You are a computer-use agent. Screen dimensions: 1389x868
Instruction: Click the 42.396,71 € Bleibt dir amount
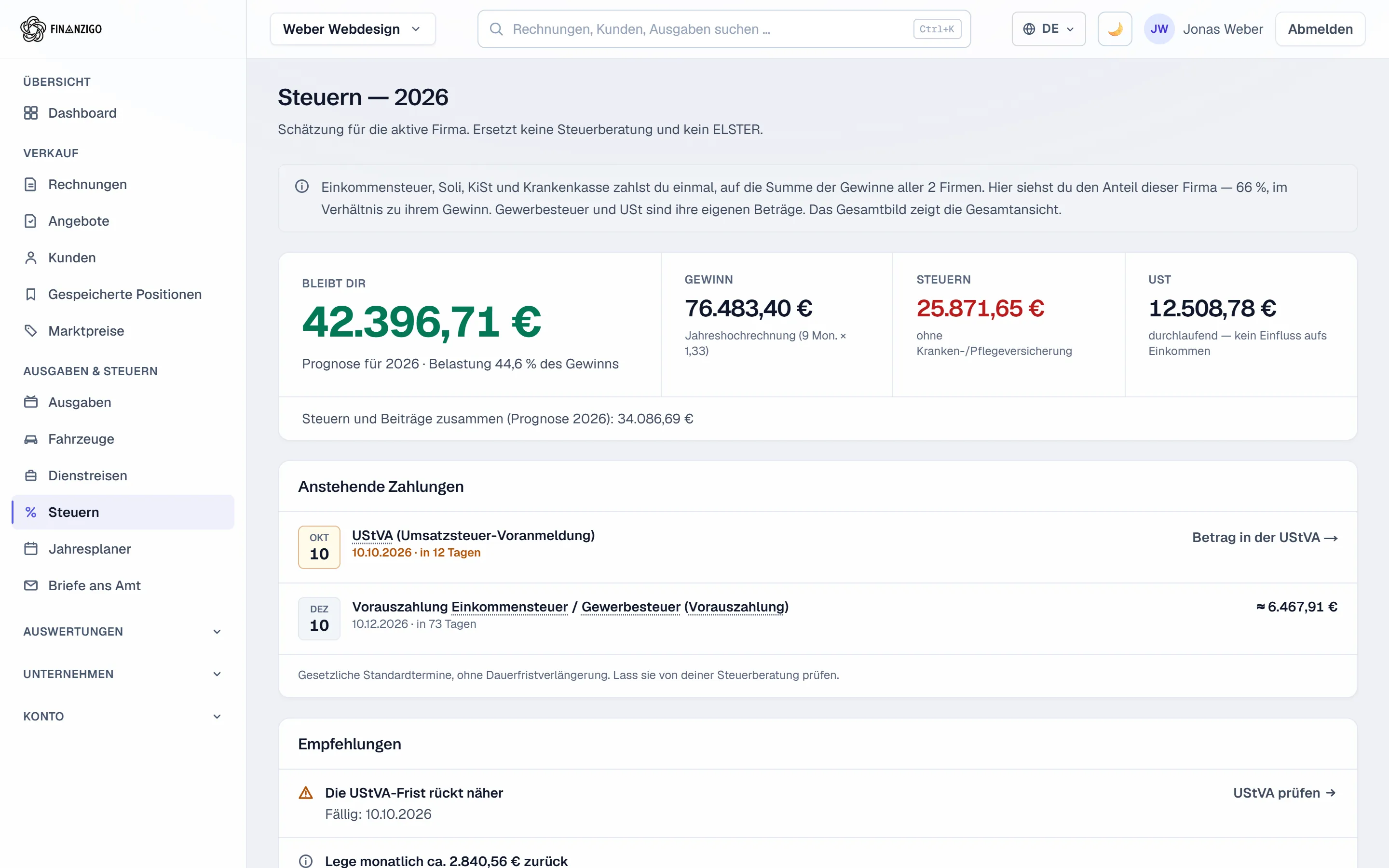tap(422, 322)
